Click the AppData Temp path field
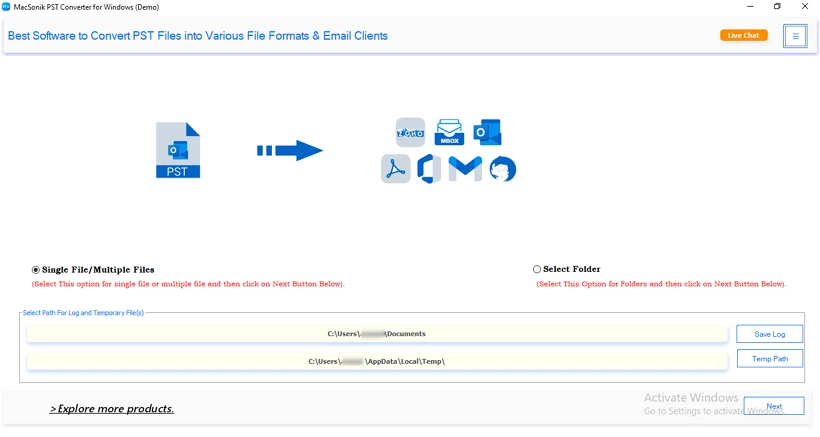This screenshot has width=820, height=437. tap(377, 361)
